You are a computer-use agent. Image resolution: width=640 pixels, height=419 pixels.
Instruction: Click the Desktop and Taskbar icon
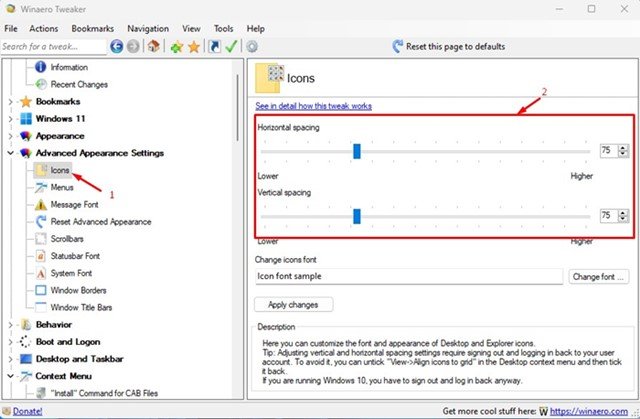26,359
